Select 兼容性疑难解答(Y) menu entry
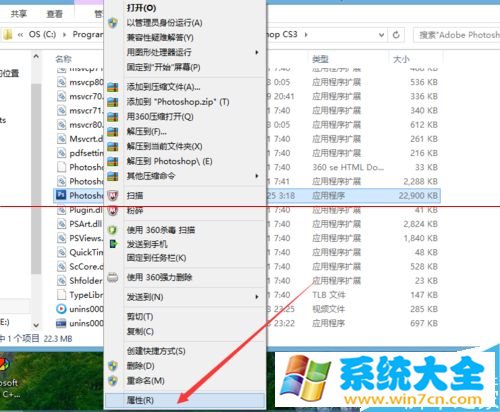 tap(160, 37)
